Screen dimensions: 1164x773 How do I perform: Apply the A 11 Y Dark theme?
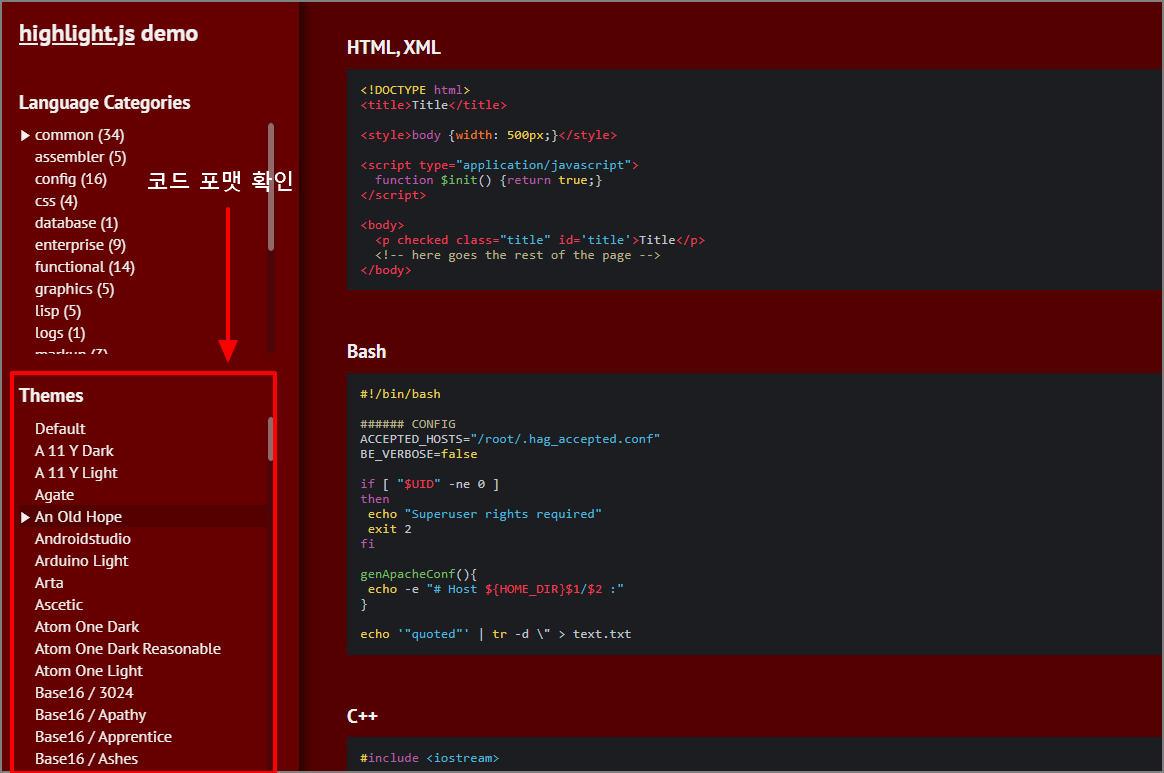point(74,451)
